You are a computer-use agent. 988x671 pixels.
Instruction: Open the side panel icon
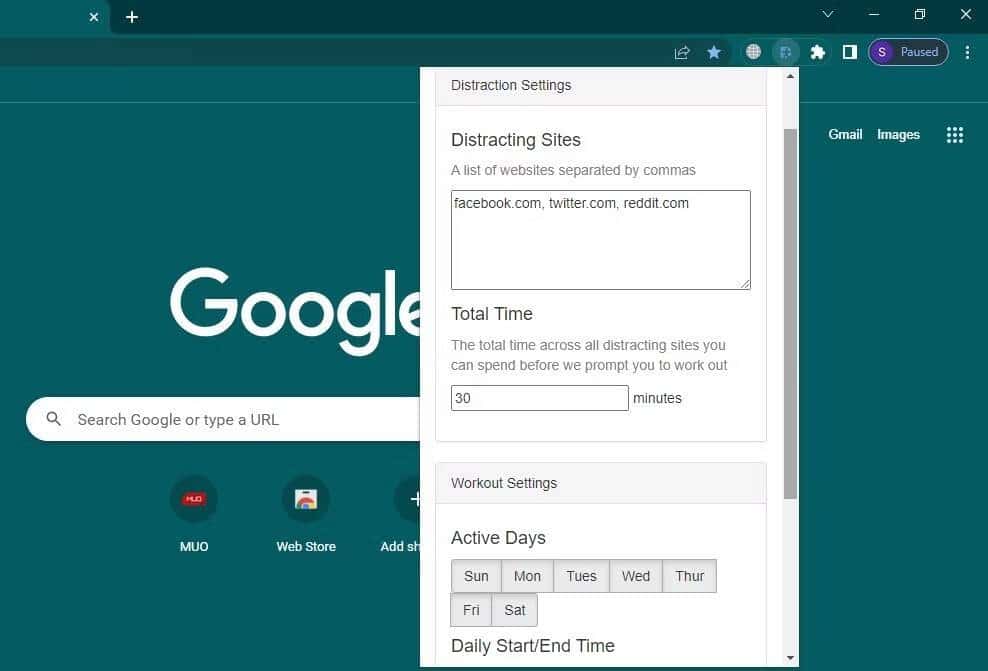[x=849, y=52]
